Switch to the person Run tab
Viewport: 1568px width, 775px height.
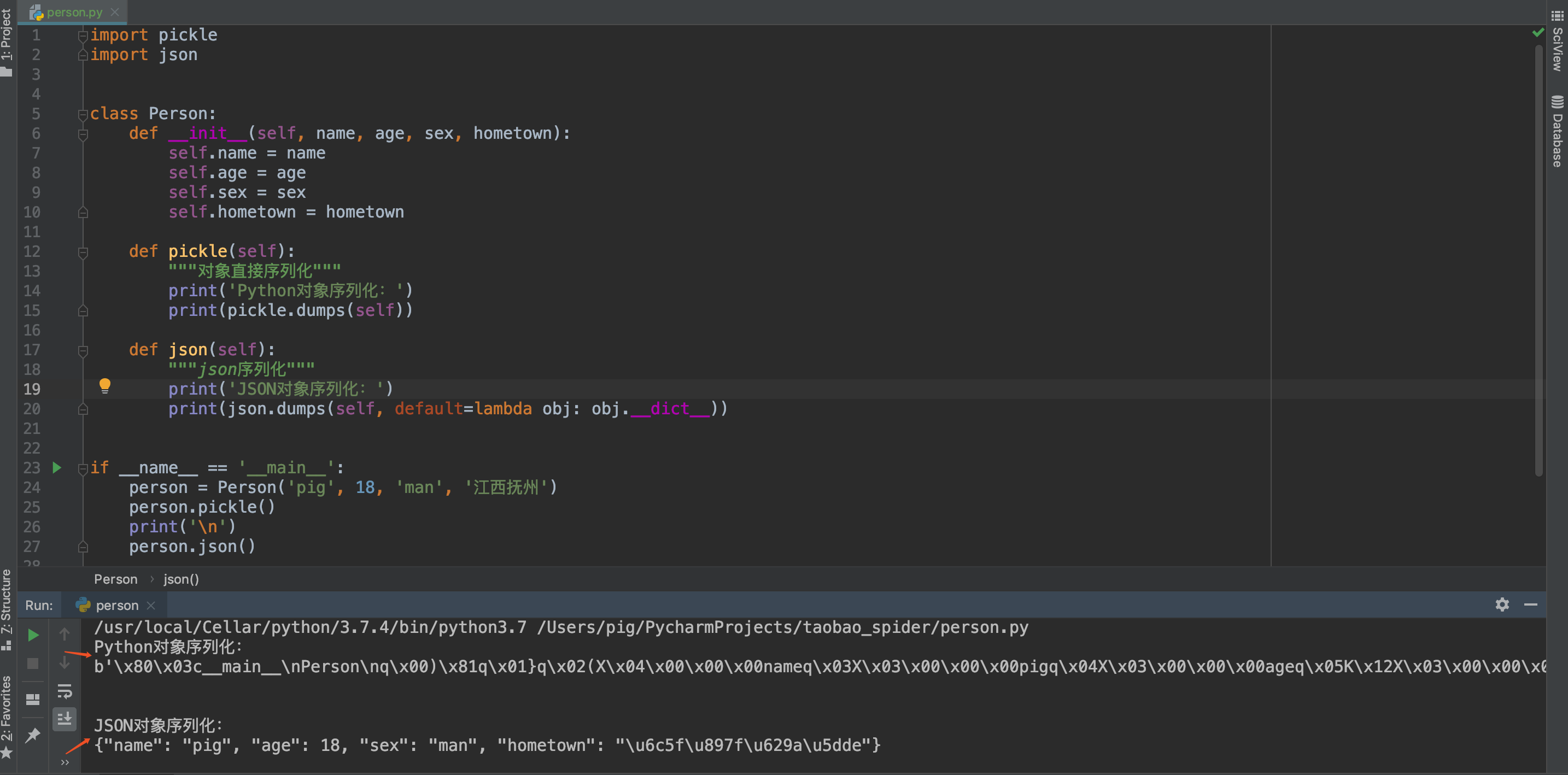click(116, 605)
